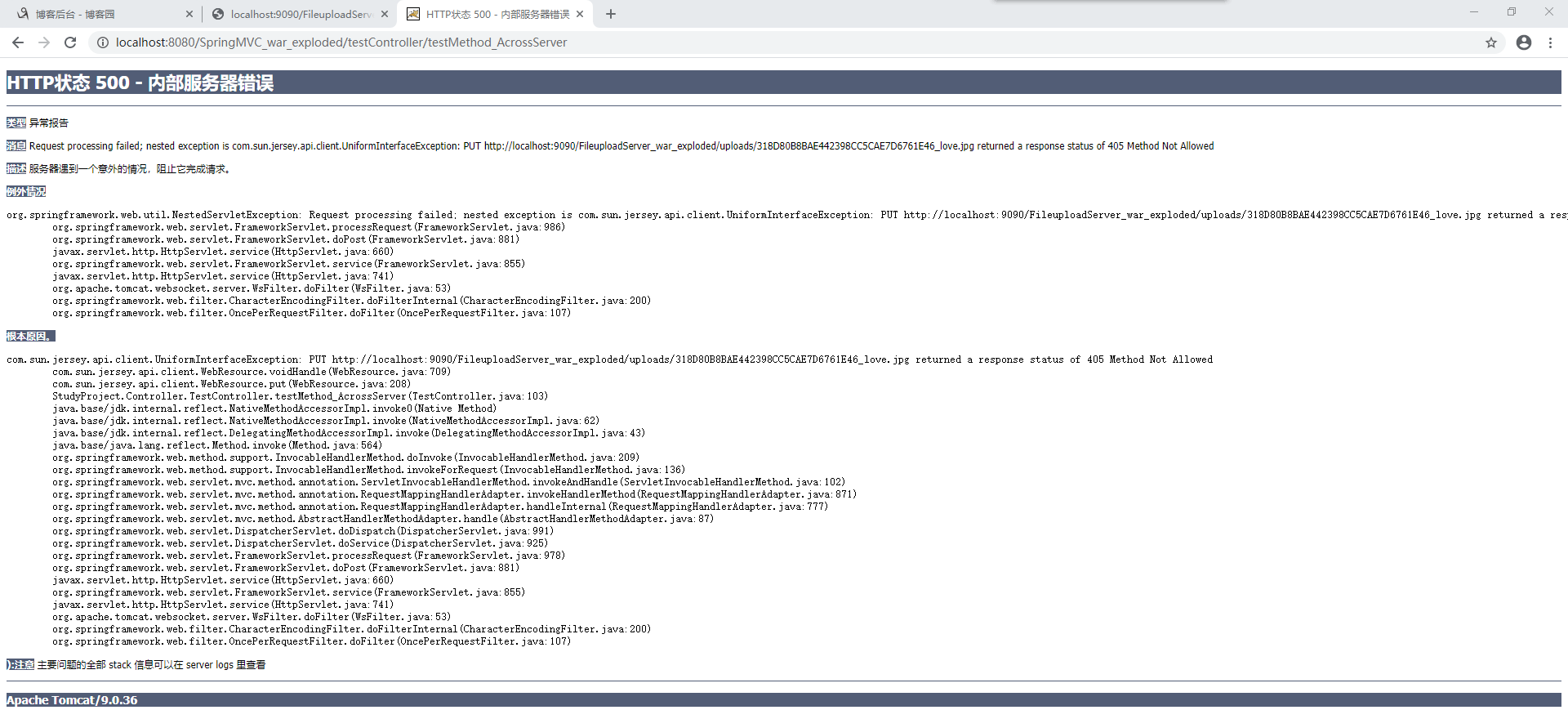
Task: Click the FrameworkServlet.processRequest(FrameworkServlet.java:978) line
Action: (x=309, y=556)
